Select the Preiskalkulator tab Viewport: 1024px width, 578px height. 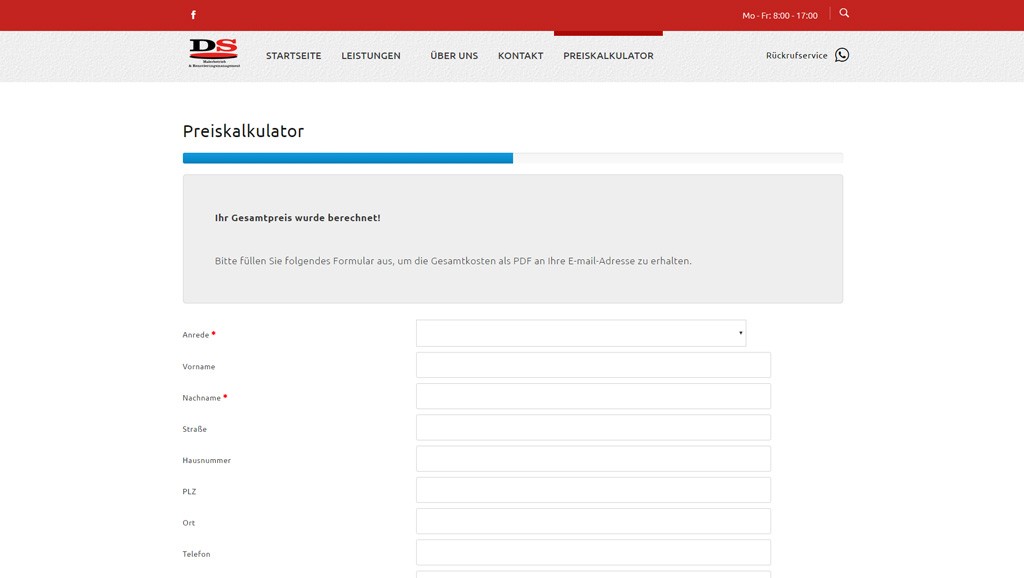[x=608, y=56]
